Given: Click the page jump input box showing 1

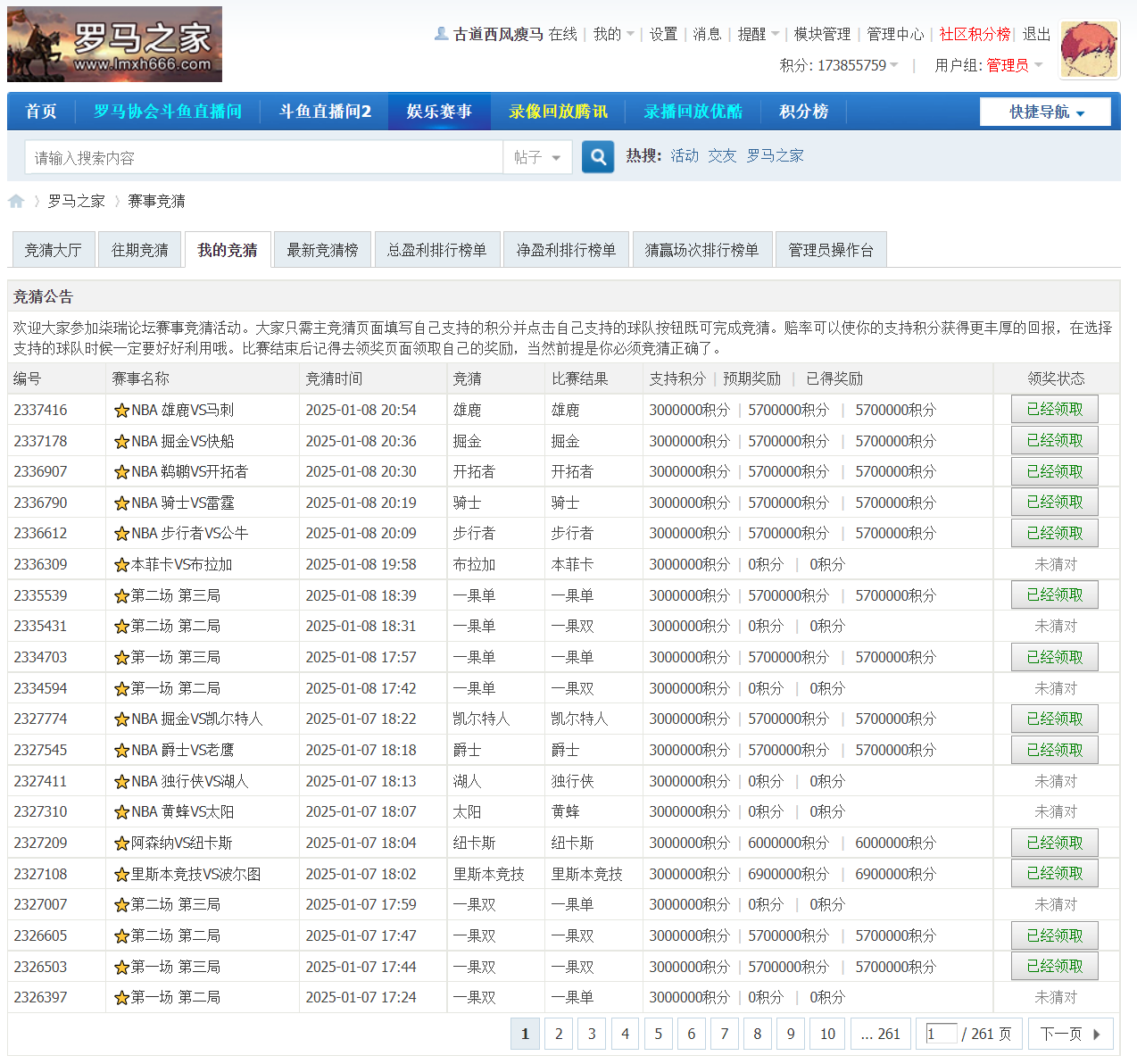Looking at the screenshot, I should pos(941,1033).
